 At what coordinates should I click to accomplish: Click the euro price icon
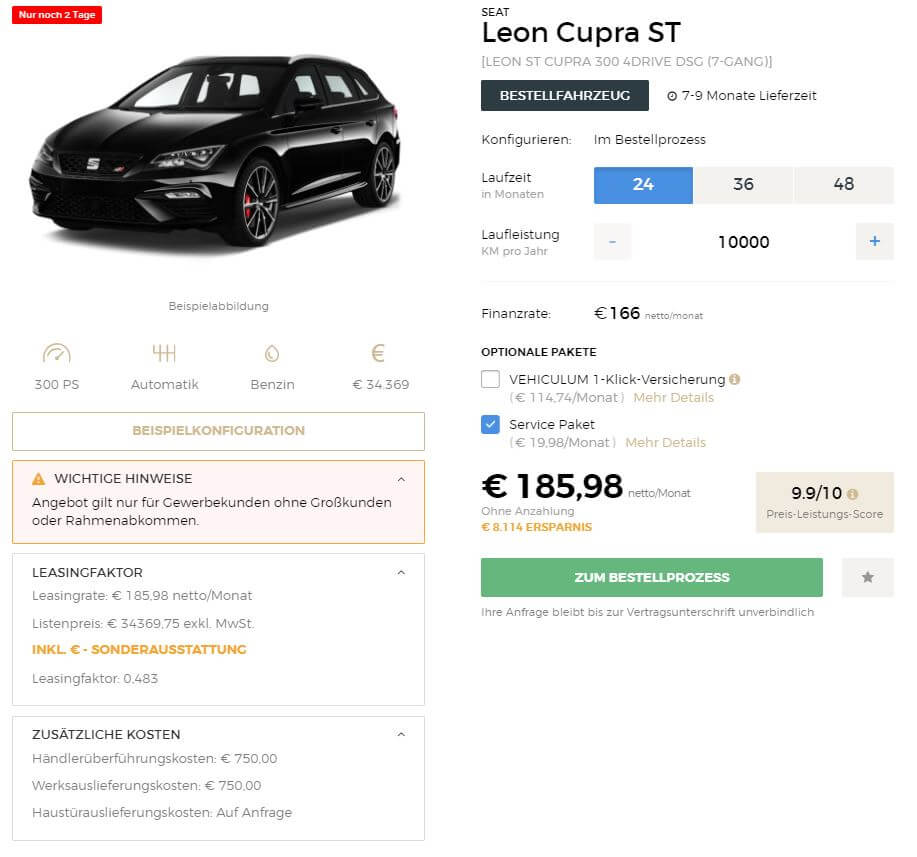click(x=378, y=353)
